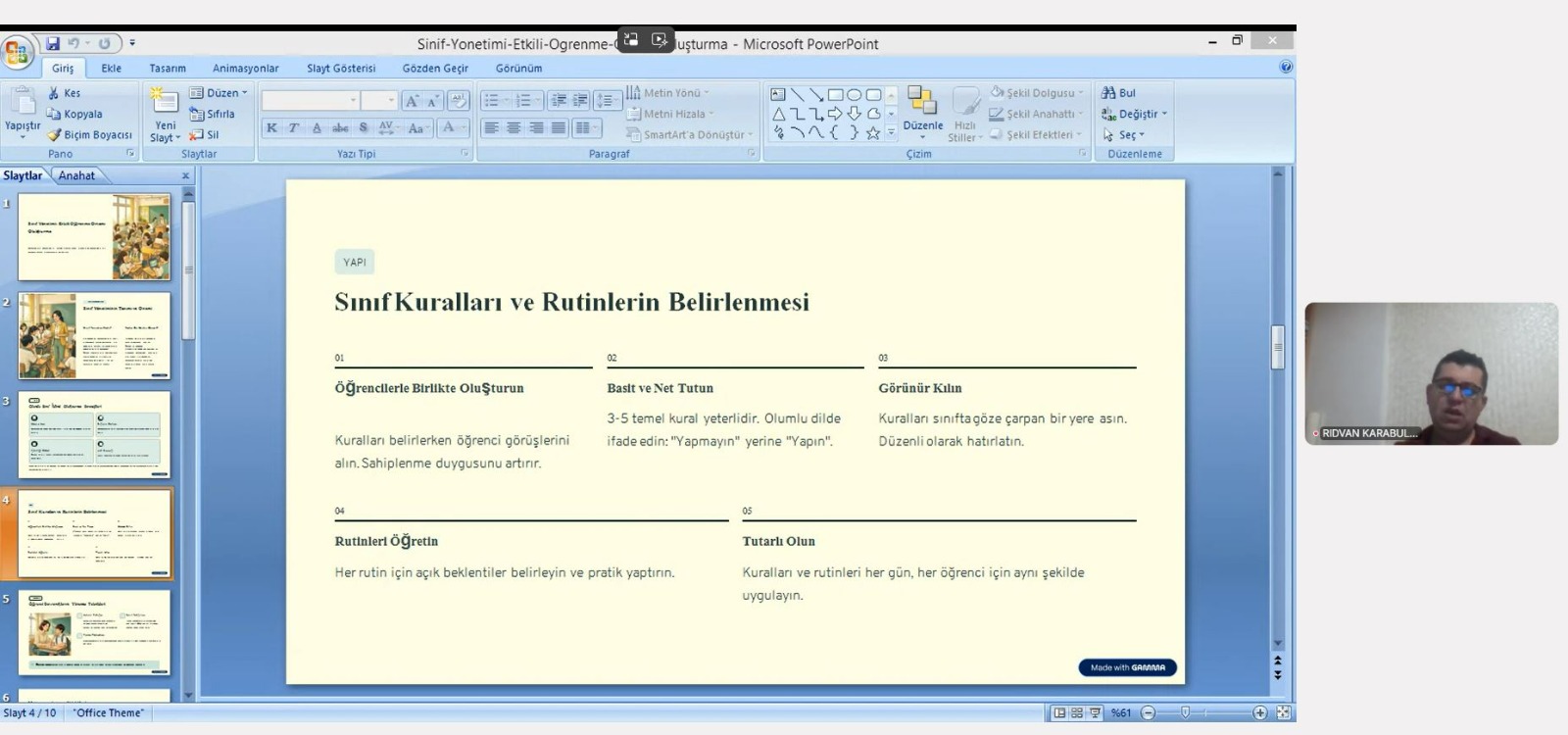This screenshot has height=735, width=1568.
Task: Select slide 2 thumbnail in the panel
Action: 94,335
